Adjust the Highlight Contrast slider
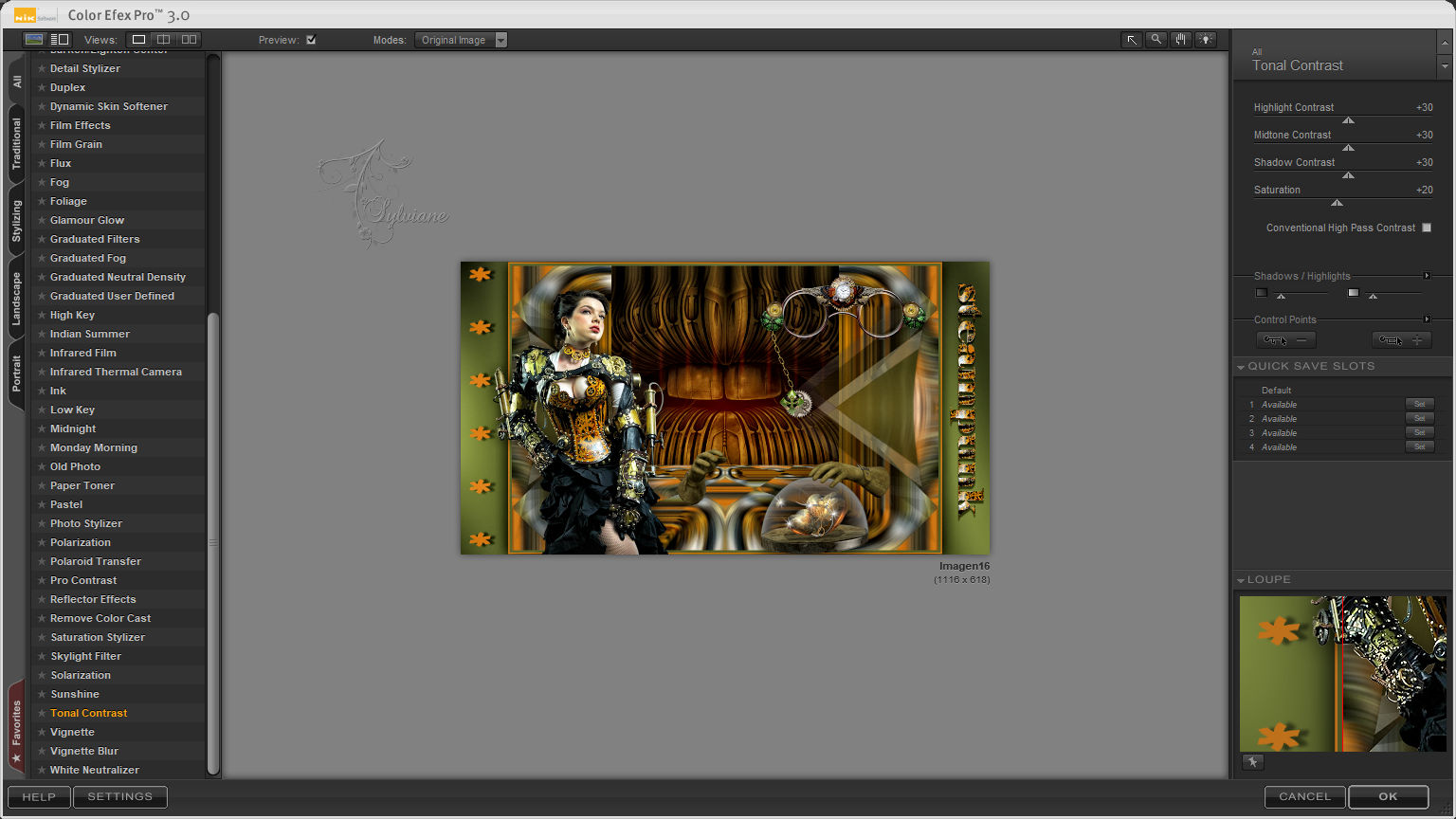The width and height of the screenshot is (1456, 819). point(1348,120)
